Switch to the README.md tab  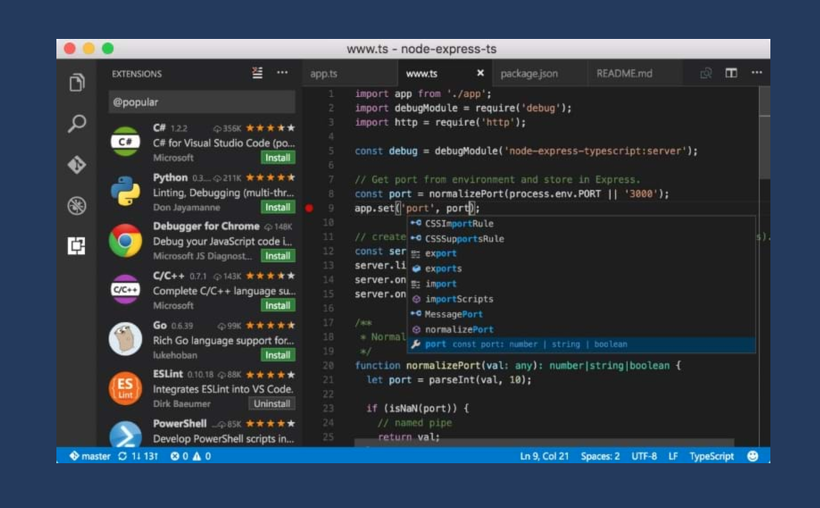[624, 74]
